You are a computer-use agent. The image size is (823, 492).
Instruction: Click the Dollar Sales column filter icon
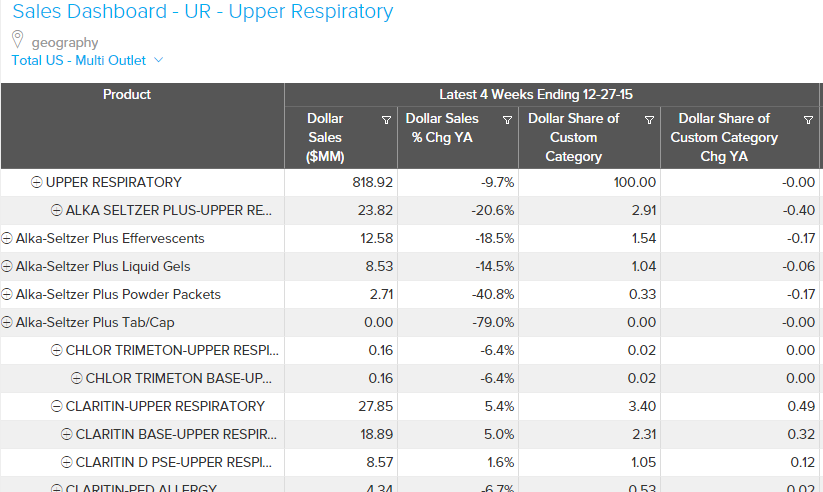(x=387, y=120)
